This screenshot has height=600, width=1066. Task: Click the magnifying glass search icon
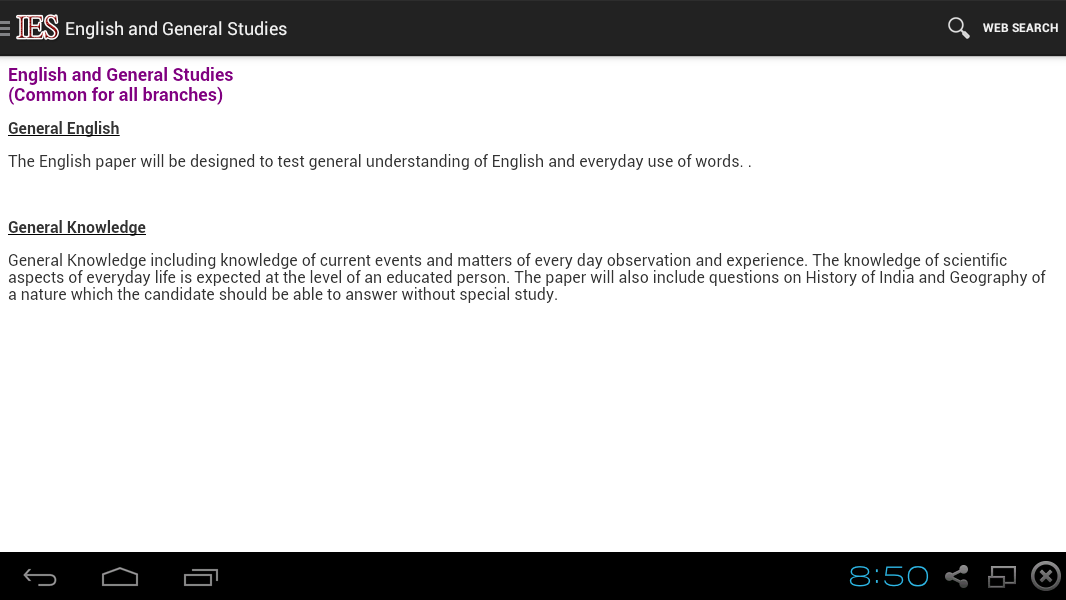click(x=959, y=28)
